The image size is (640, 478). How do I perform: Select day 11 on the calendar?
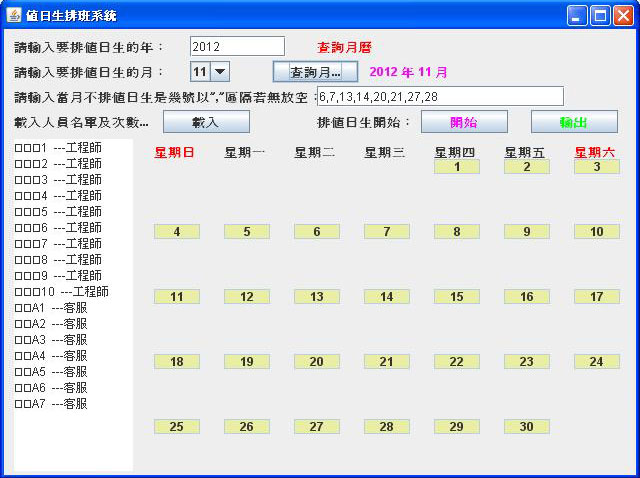[x=177, y=296]
